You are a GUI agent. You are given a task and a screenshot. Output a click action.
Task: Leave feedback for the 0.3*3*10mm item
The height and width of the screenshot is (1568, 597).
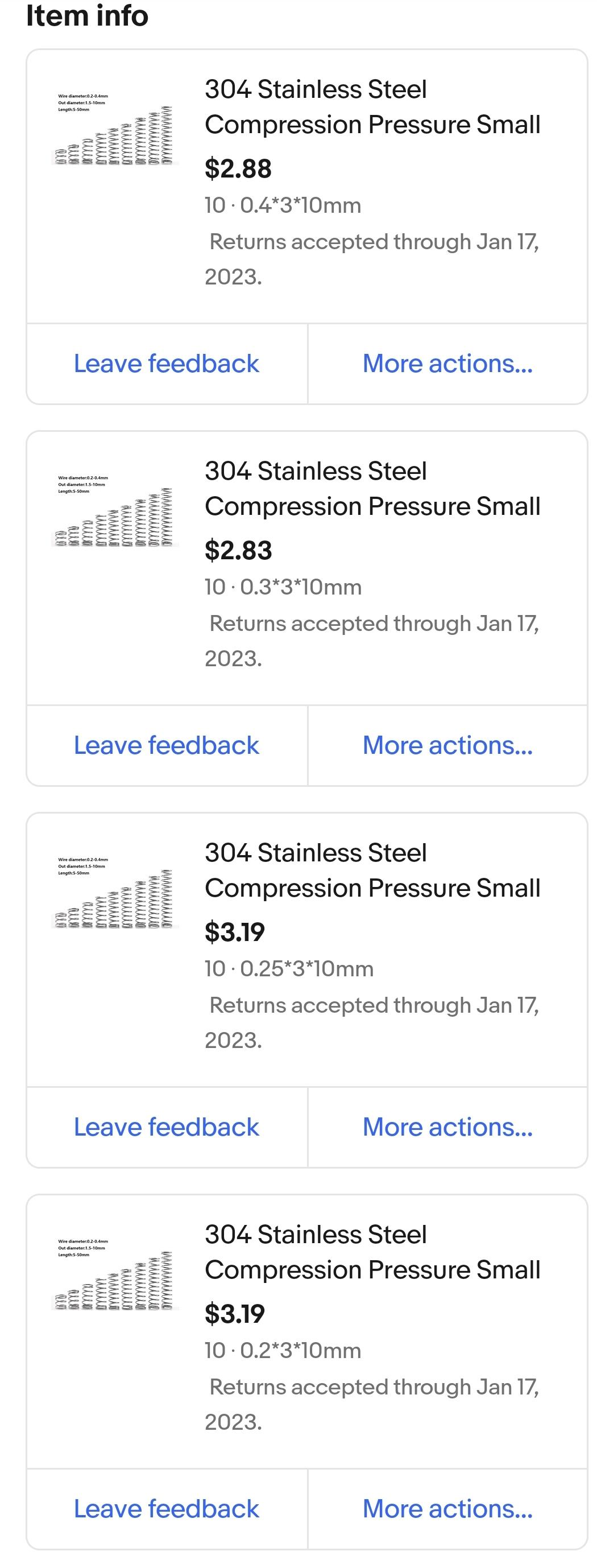point(166,745)
